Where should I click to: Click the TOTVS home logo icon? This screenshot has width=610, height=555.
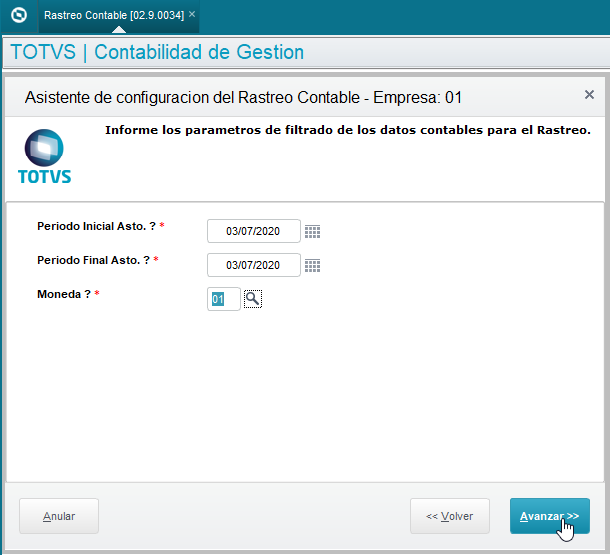(x=19, y=16)
